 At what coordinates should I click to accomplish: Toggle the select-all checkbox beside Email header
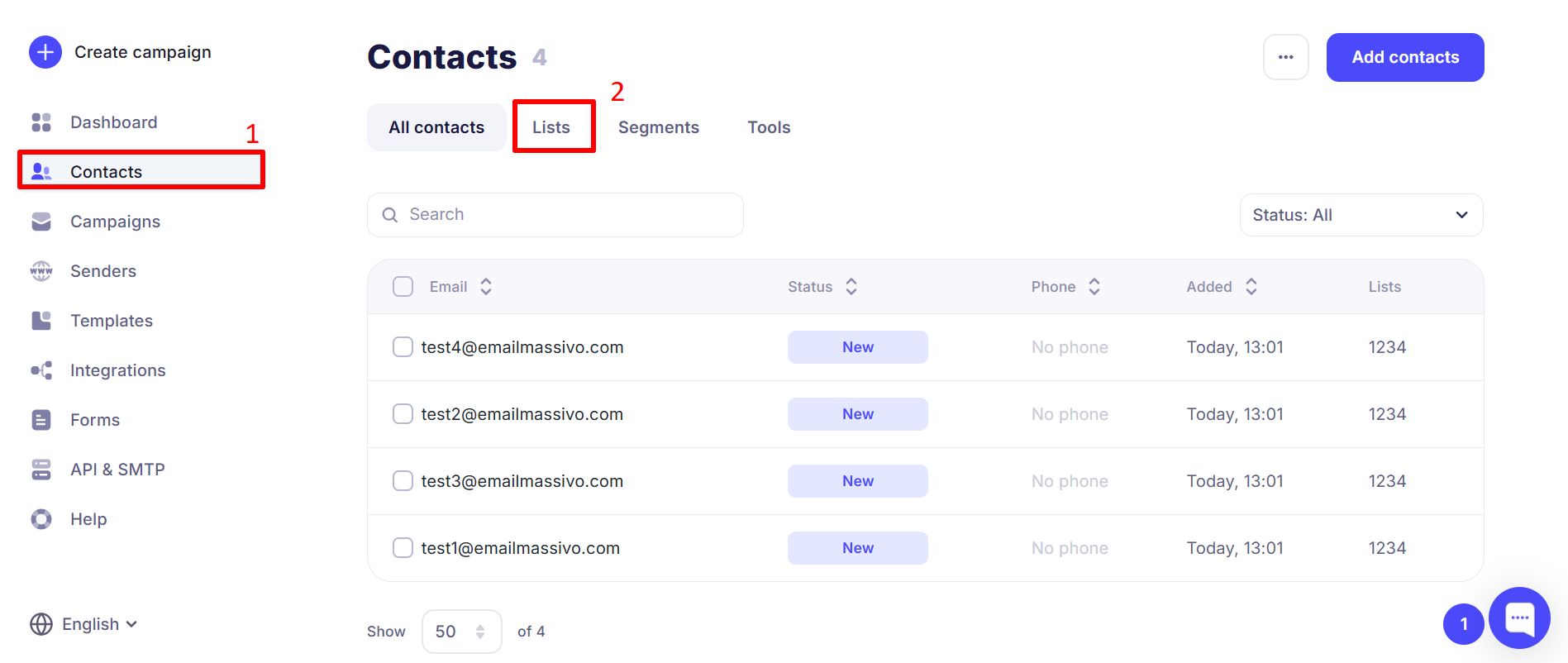[x=403, y=287]
